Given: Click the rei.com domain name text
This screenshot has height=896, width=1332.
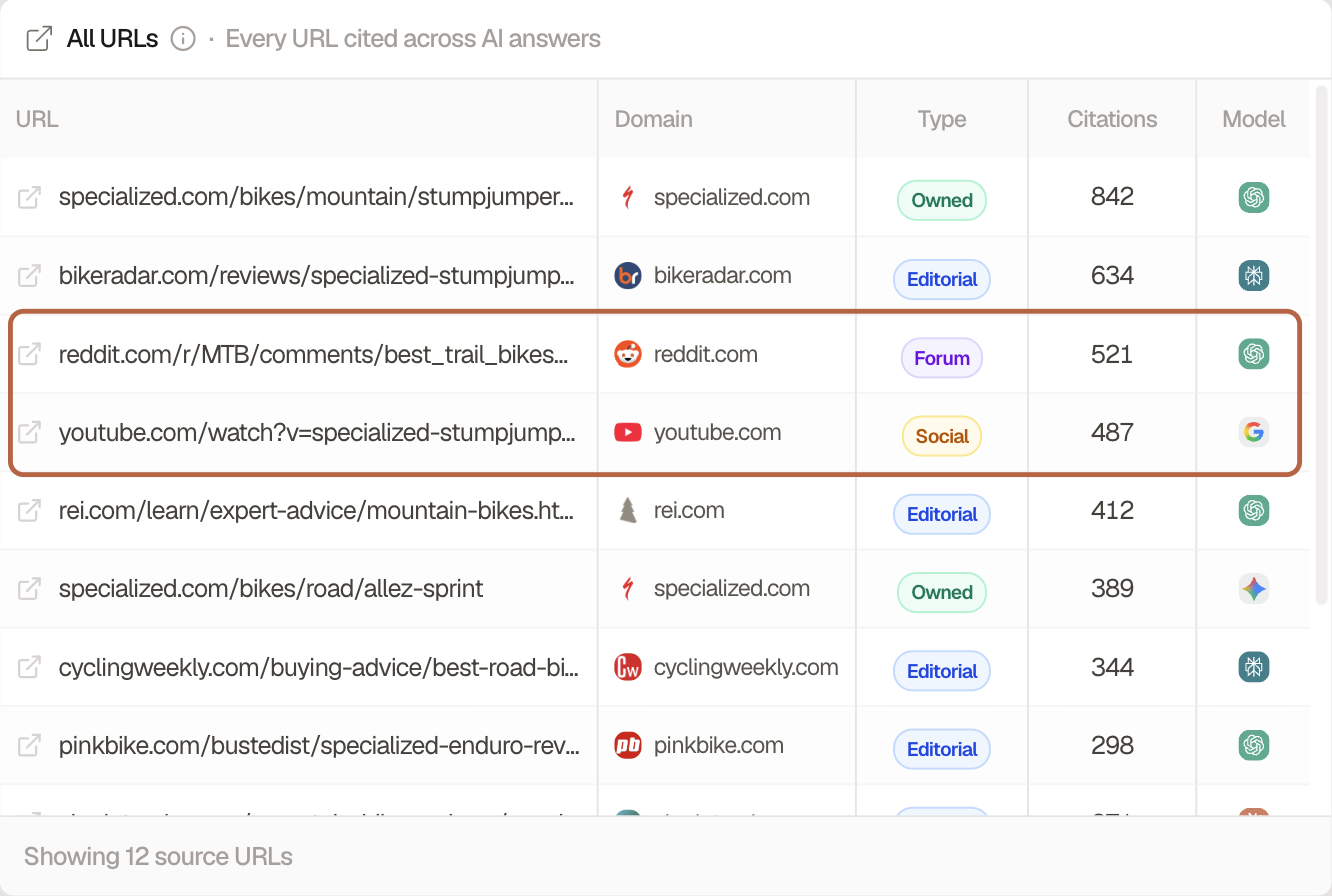Looking at the screenshot, I should (x=689, y=510).
